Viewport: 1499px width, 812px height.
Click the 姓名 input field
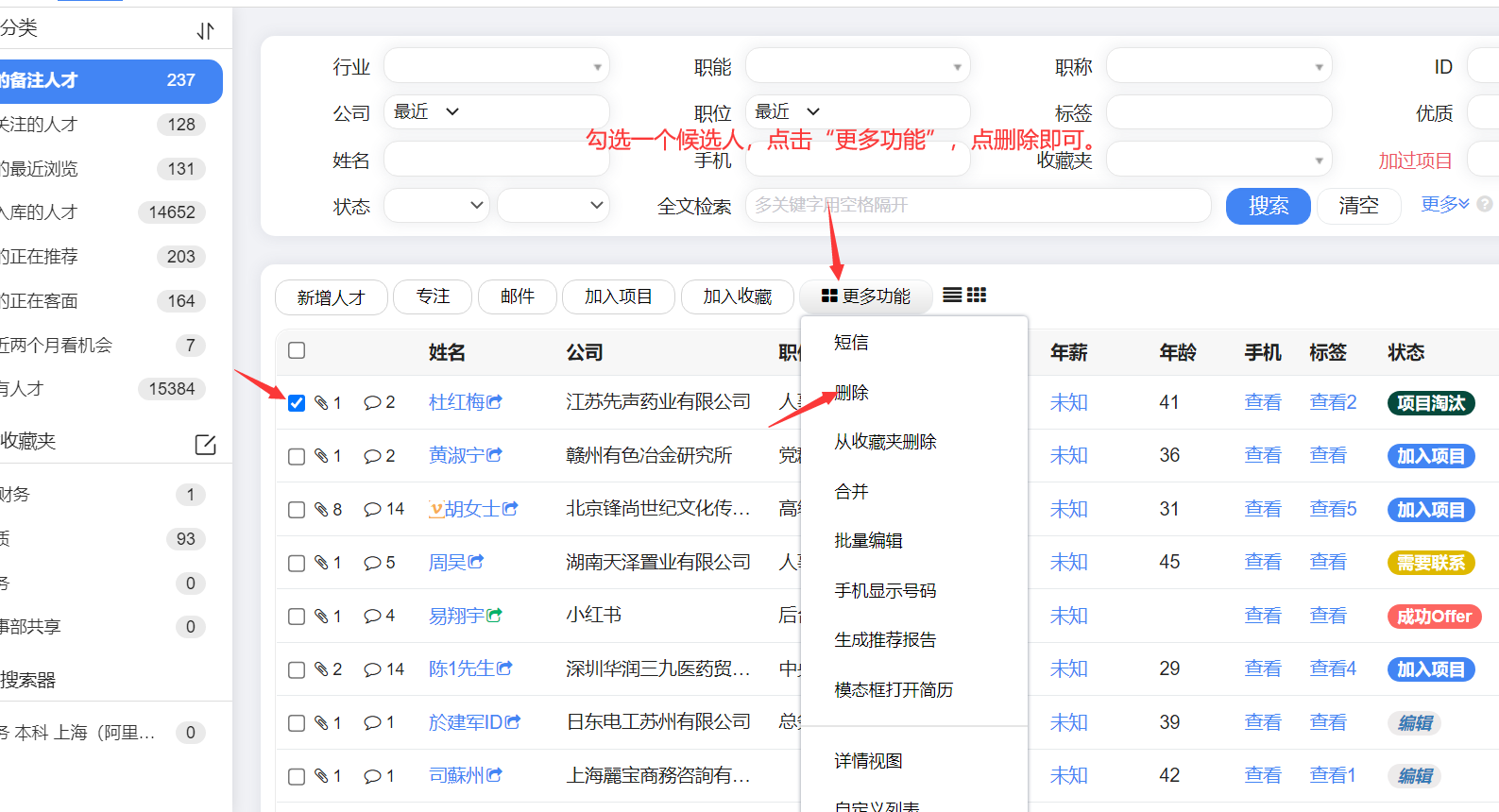[496, 159]
